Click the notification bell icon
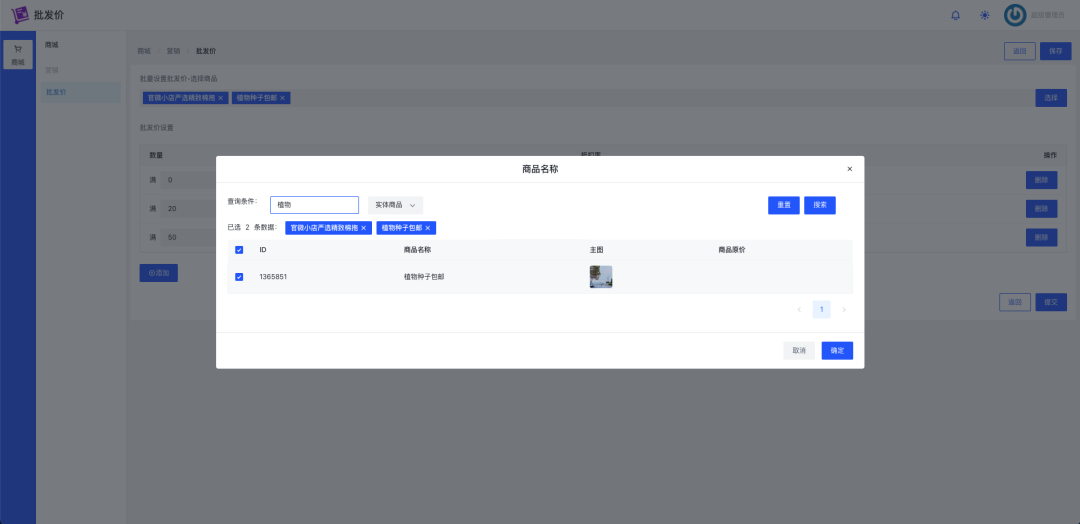 coord(955,15)
